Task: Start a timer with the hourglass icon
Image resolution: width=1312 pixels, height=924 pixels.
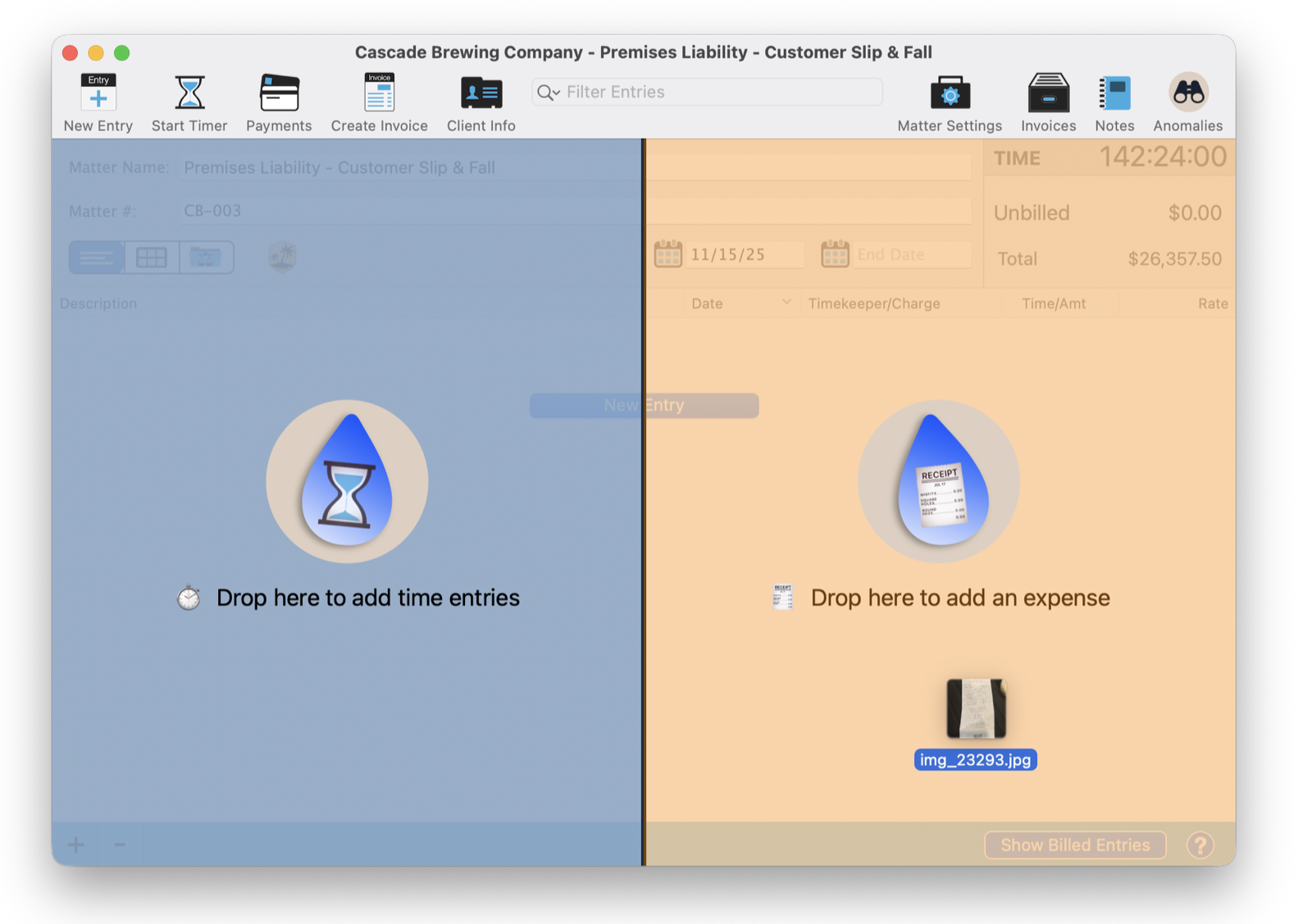Action: click(189, 93)
